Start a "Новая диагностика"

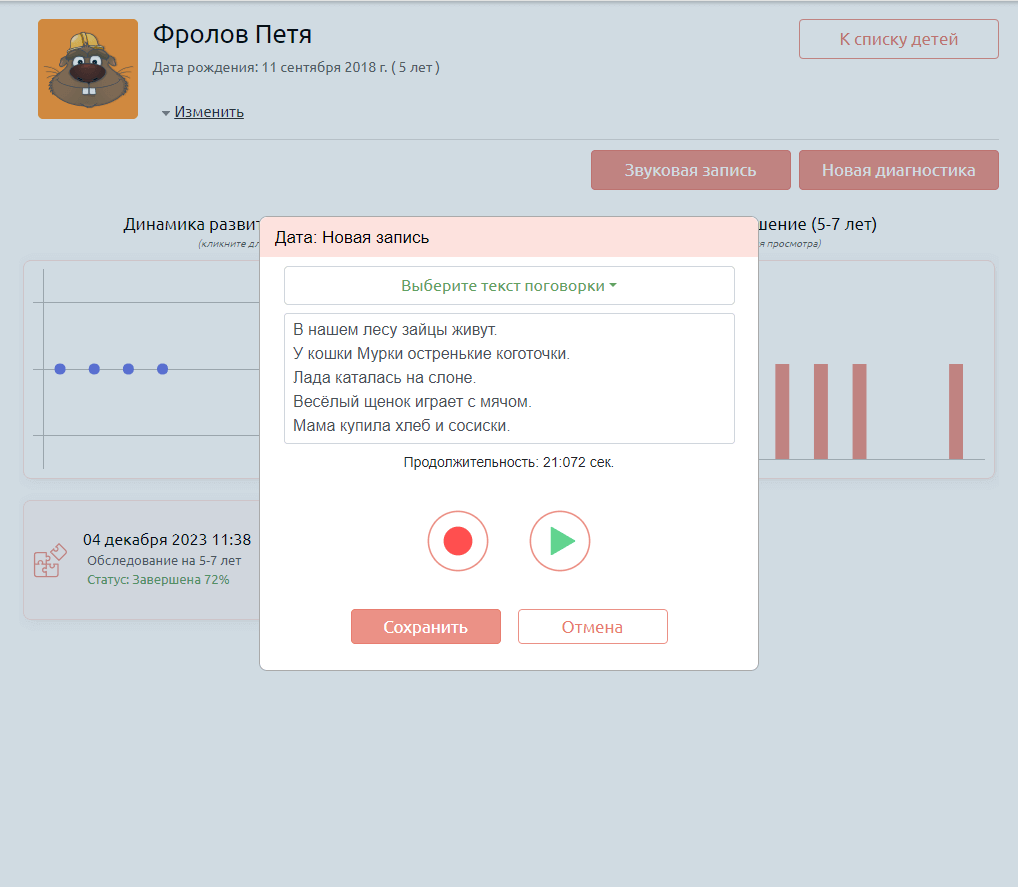898,170
